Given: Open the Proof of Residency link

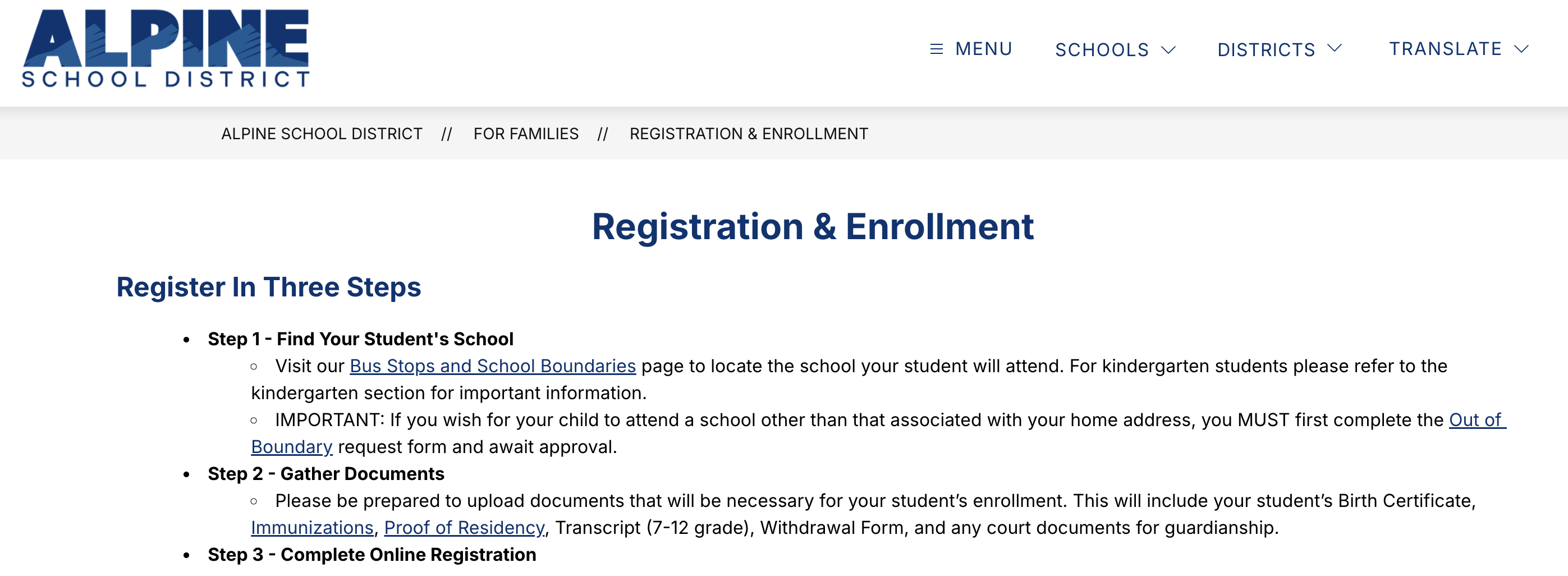Looking at the screenshot, I should 464,527.
